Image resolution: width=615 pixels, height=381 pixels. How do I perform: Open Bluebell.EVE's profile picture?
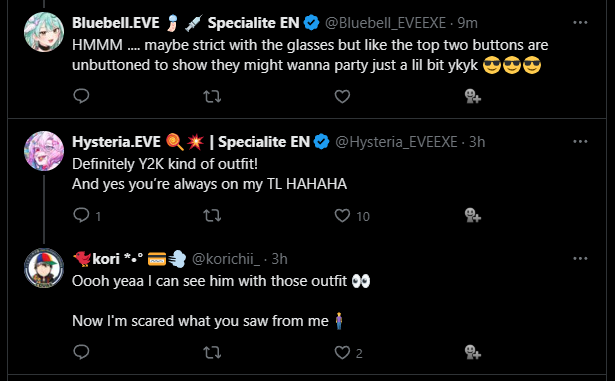tap(44, 32)
